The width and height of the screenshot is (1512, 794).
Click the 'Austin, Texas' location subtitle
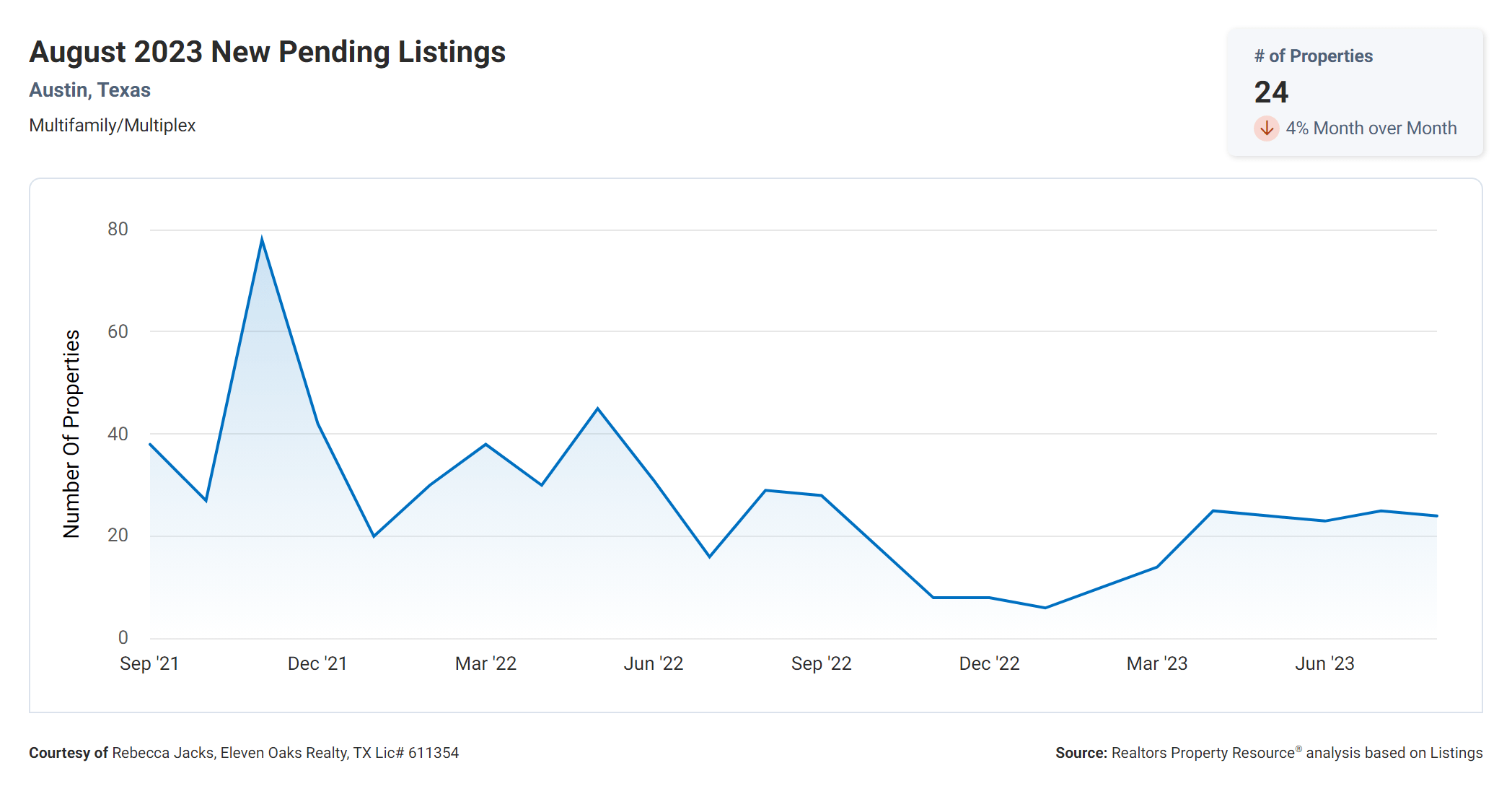(x=89, y=90)
